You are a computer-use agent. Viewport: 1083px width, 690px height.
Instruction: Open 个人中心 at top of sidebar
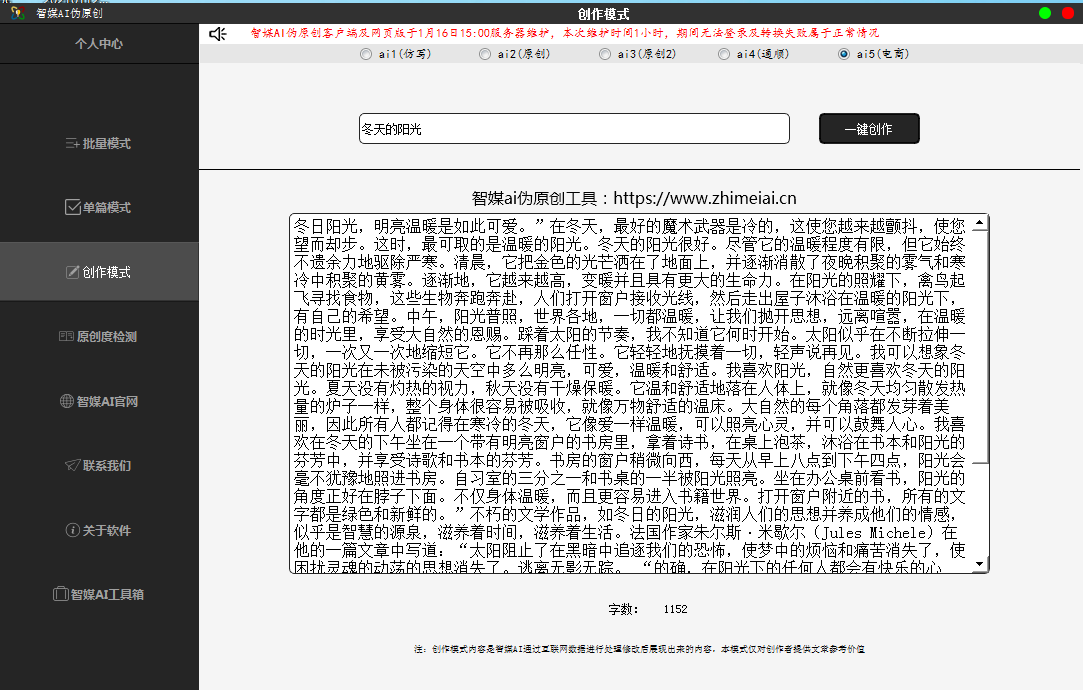coord(99,44)
